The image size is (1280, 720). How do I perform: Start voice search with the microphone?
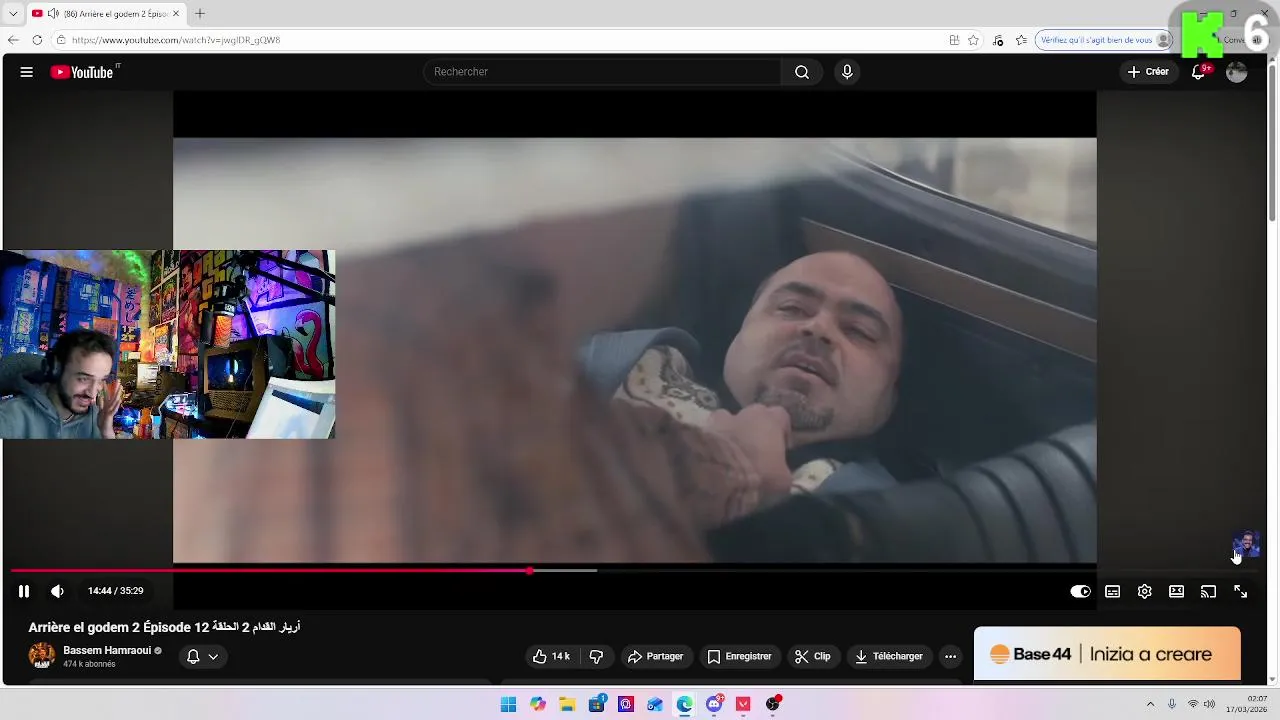coord(847,72)
